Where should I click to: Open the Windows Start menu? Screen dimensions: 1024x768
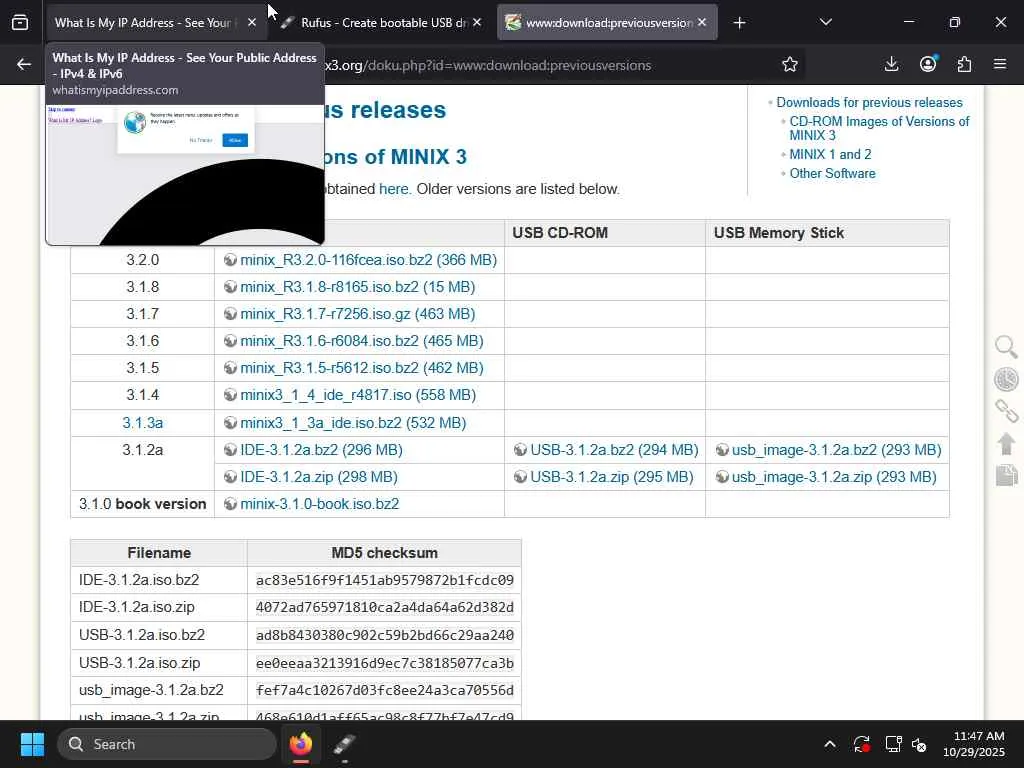click(32, 744)
